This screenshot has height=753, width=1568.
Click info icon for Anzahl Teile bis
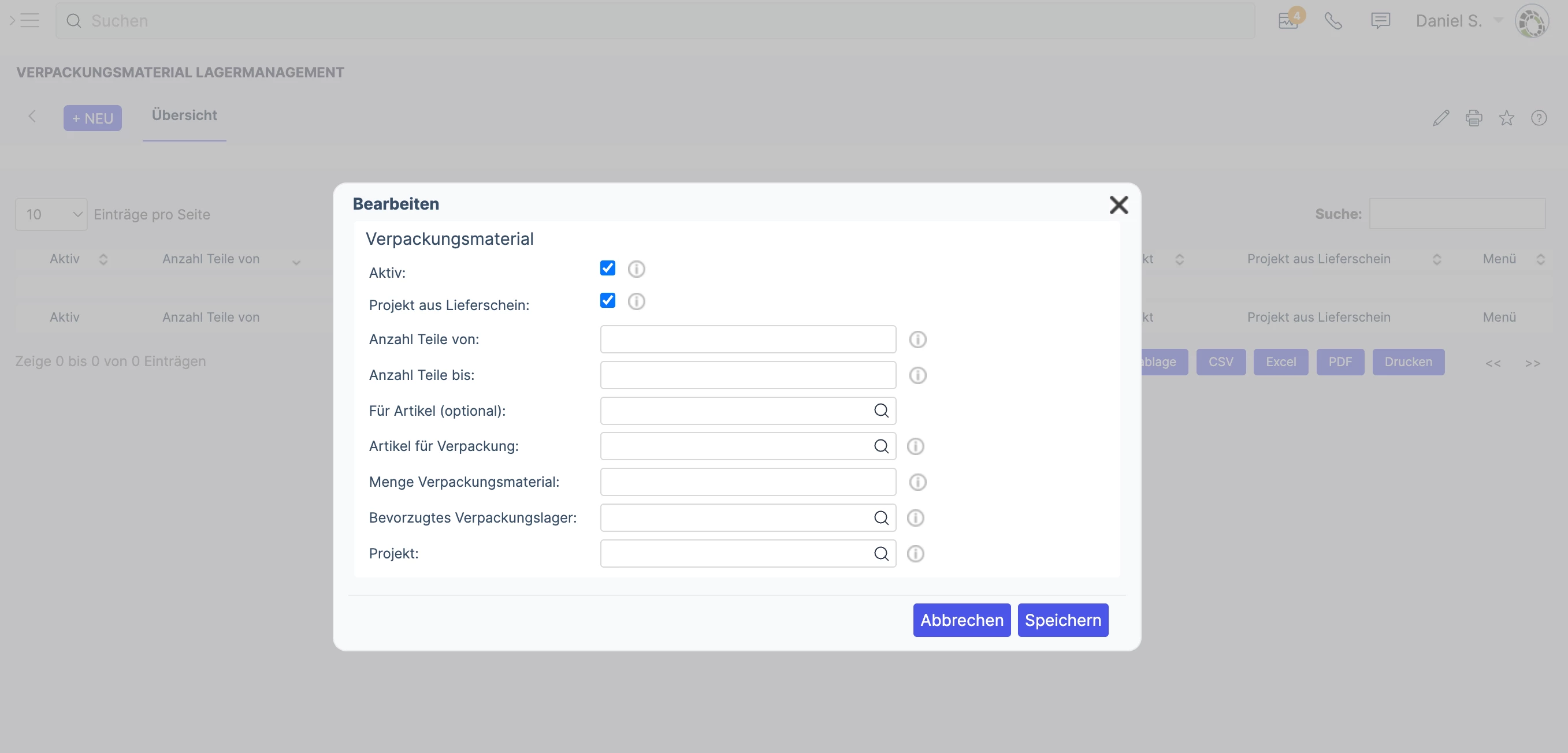917,375
